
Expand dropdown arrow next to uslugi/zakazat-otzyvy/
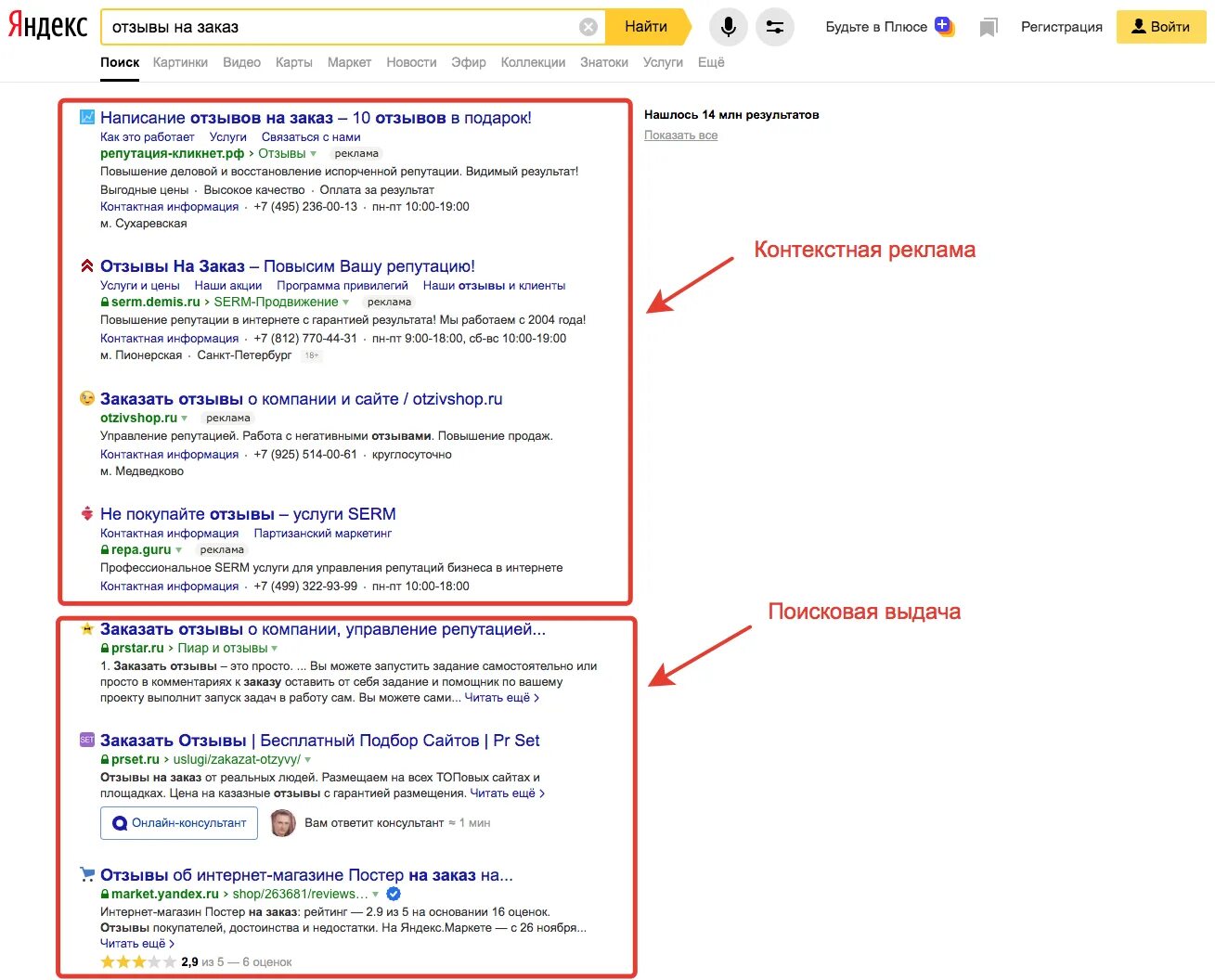click(x=308, y=760)
